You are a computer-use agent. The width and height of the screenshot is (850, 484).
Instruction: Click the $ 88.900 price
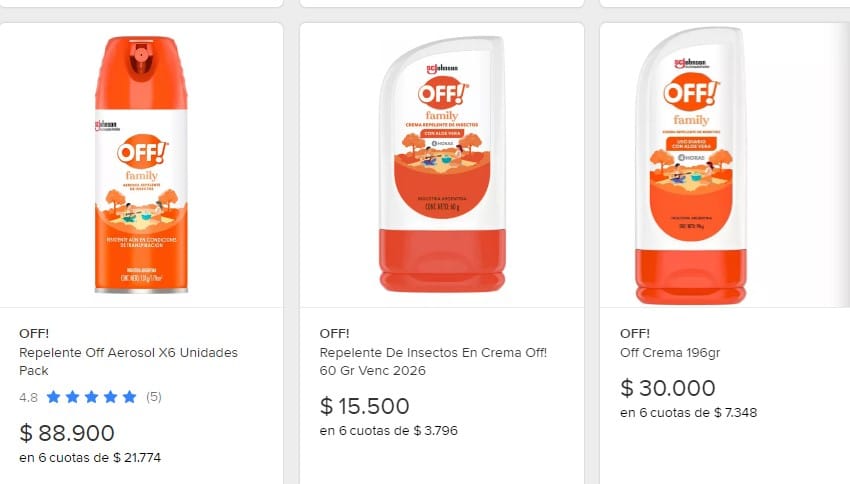pyautogui.click(x=67, y=433)
